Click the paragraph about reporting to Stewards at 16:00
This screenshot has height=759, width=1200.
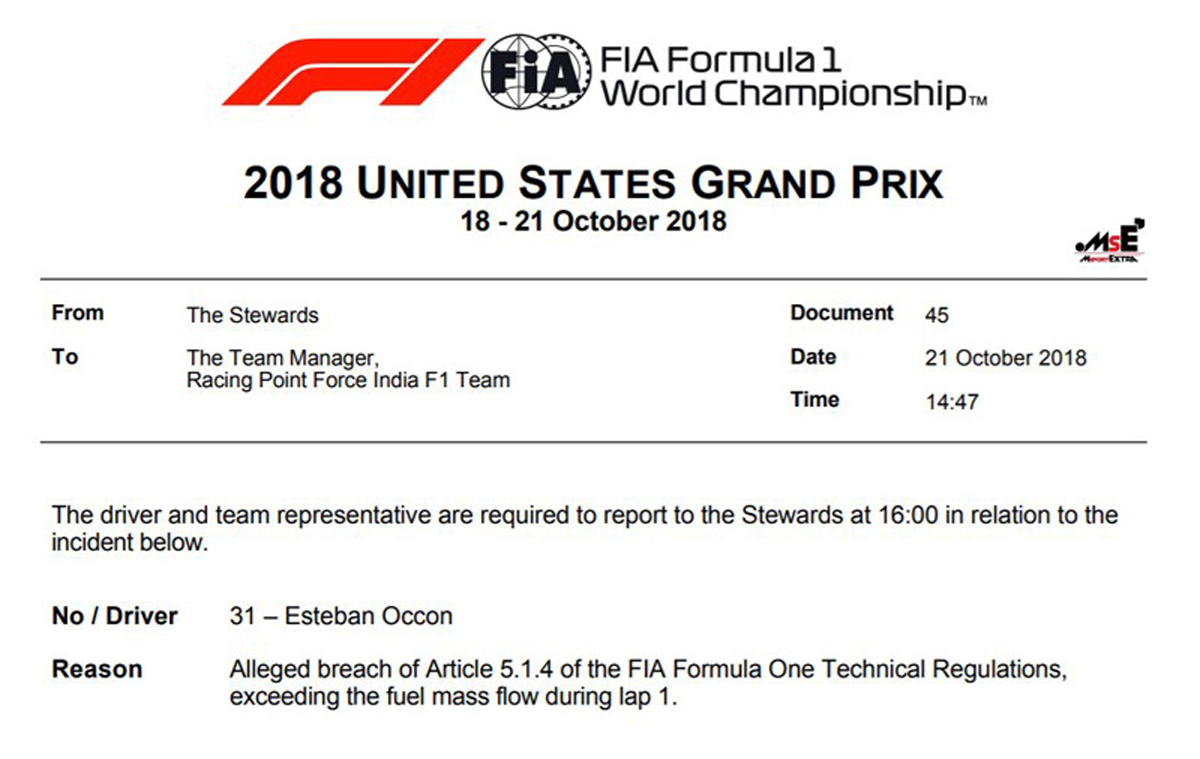(585, 530)
